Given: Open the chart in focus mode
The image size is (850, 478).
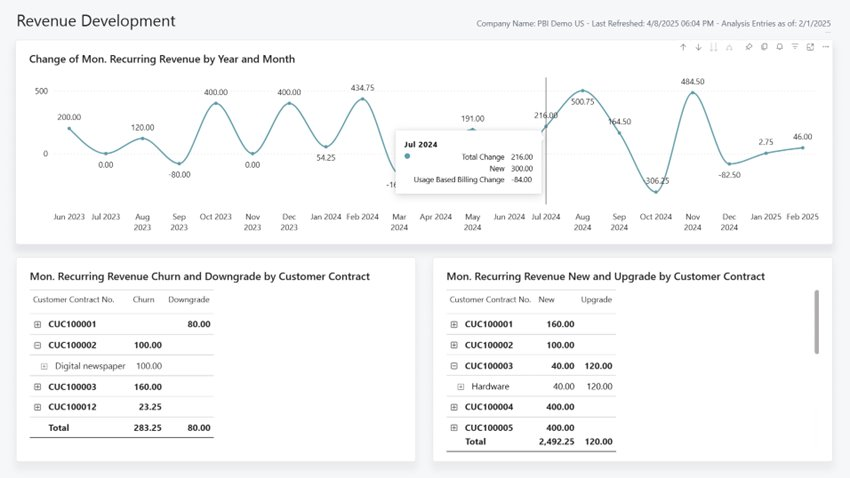Looking at the screenshot, I should (810, 47).
